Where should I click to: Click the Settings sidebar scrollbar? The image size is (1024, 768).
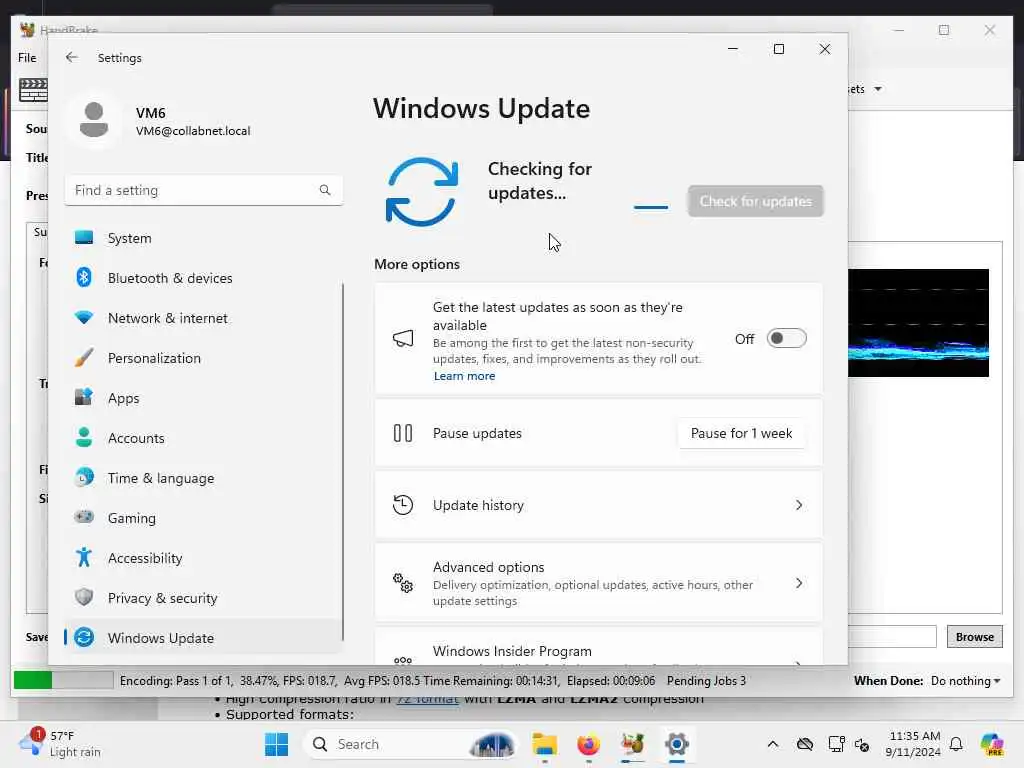click(343, 460)
